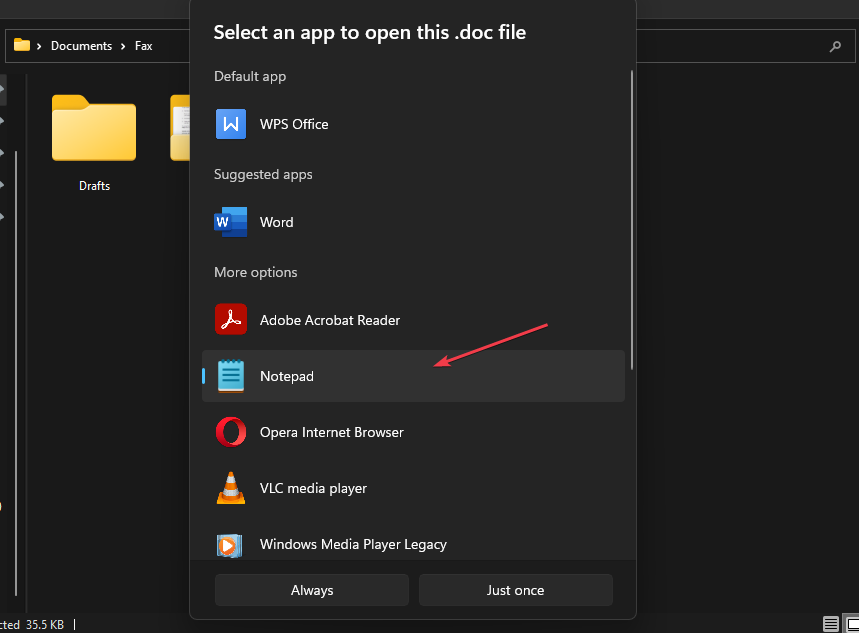Select the Windows Media Player Legacy icon
This screenshot has width=859, height=633.
(231, 545)
